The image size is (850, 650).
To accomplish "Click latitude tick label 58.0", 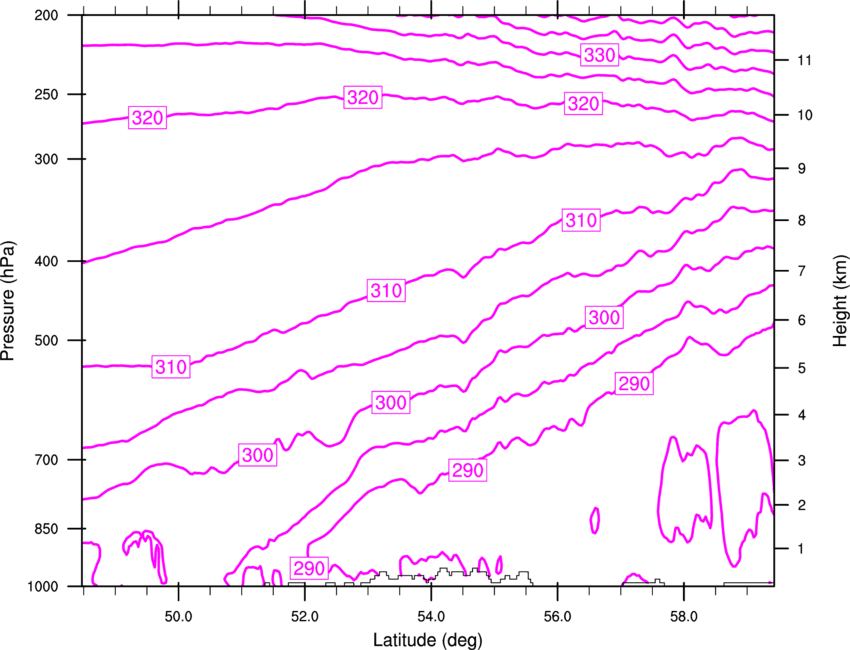I will click(684, 617).
